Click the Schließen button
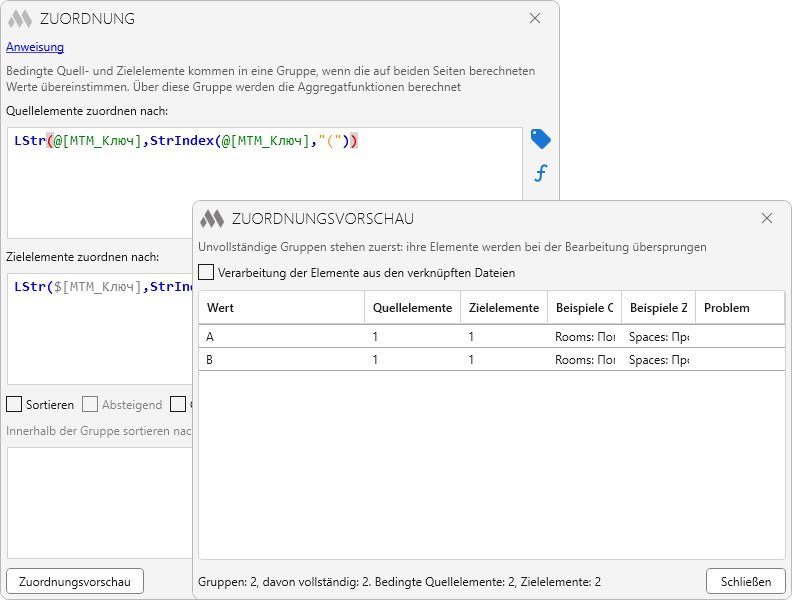Image resolution: width=792 pixels, height=600 pixels. [746, 581]
